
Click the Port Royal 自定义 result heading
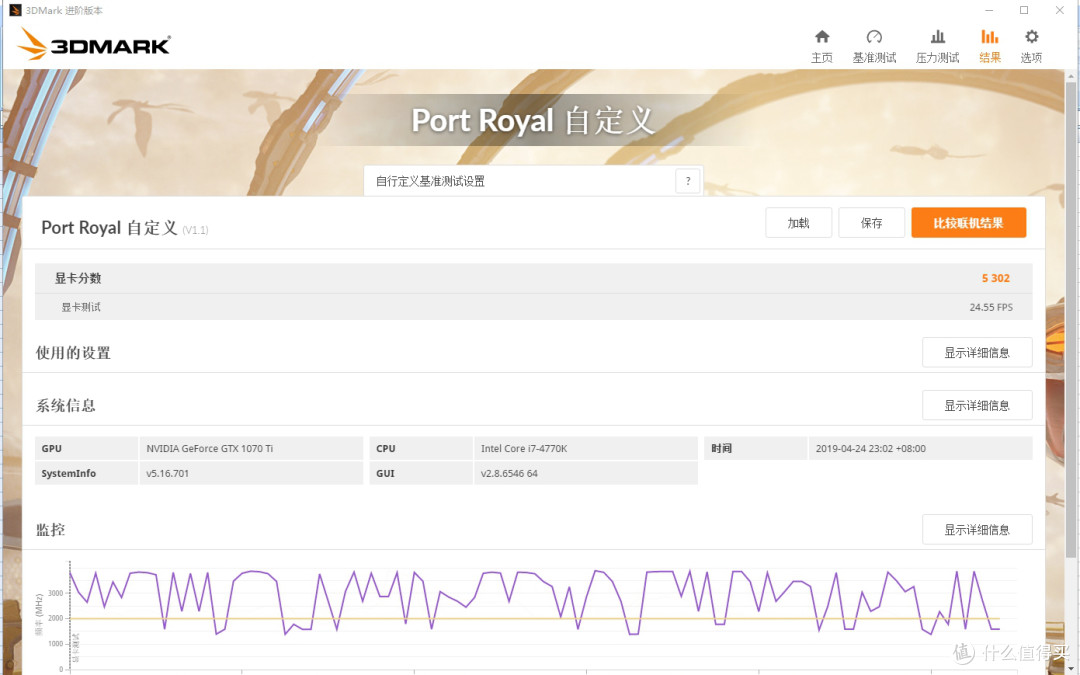coord(110,228)
